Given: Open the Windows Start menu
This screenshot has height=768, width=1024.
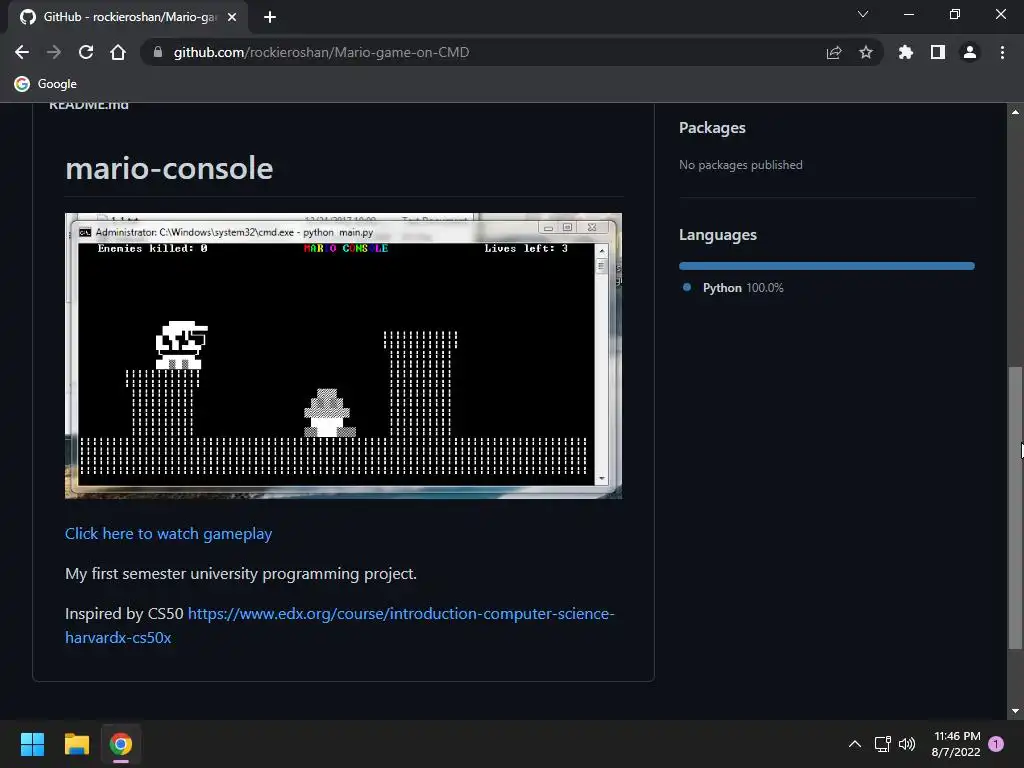Looking at the screenshot, I should [32, 744].
